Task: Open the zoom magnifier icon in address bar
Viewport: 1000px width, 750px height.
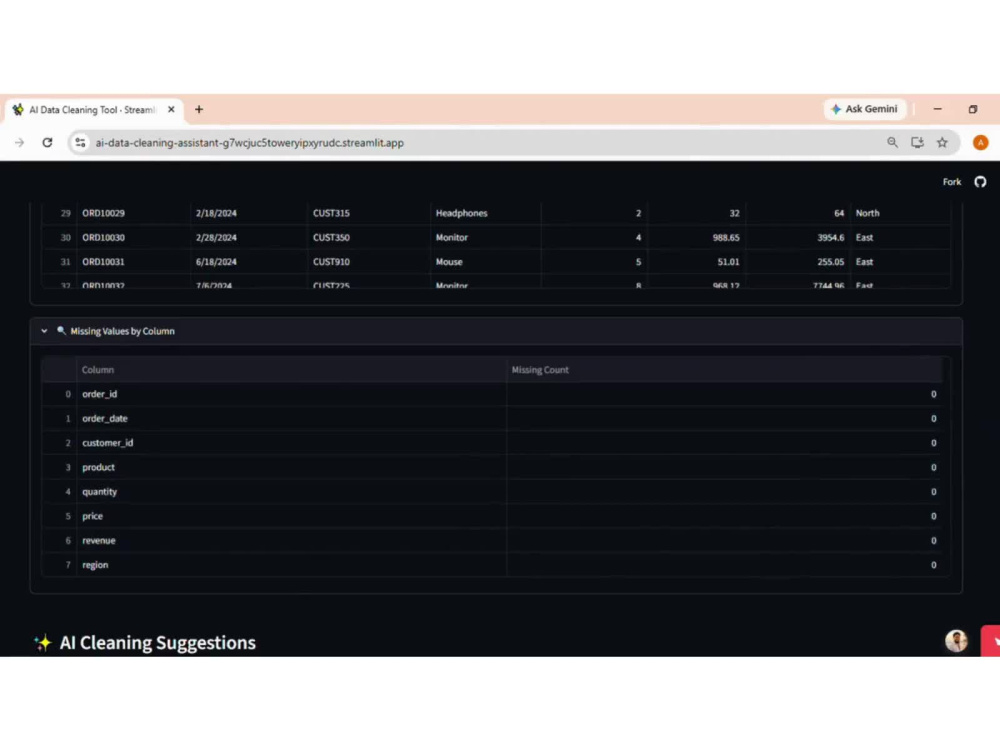Action: (892, 142)
